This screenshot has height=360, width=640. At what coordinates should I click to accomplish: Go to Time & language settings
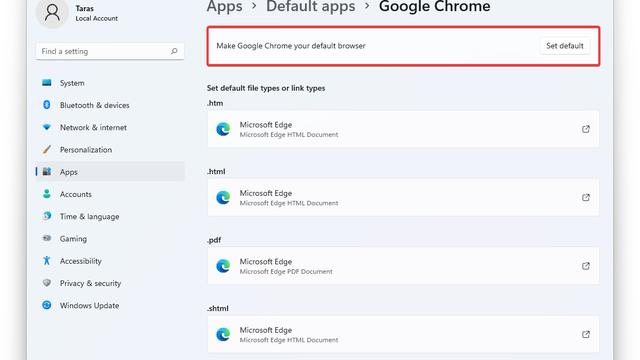[110, 216]
